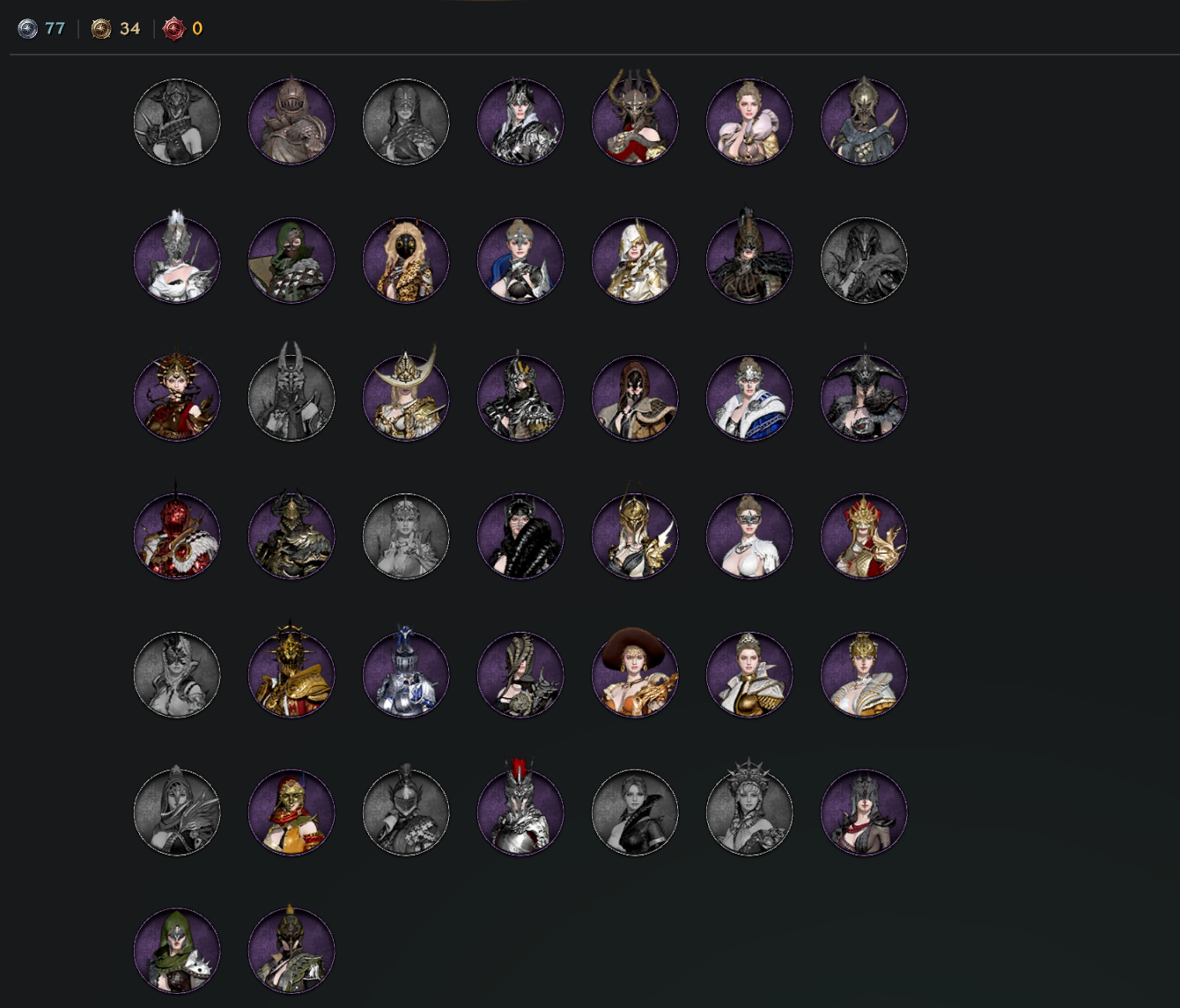Pick the grayscale spiked crown woman portrait

coord(749,808)
